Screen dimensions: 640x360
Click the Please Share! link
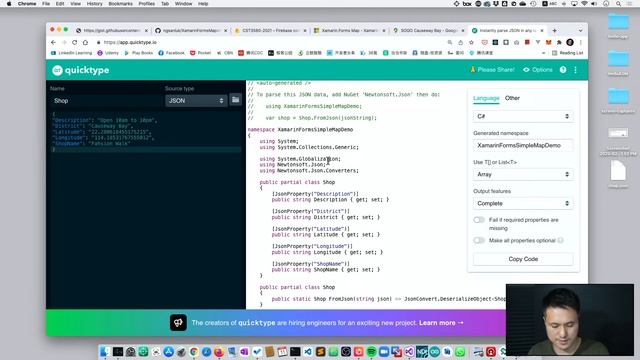click(493, 70)
